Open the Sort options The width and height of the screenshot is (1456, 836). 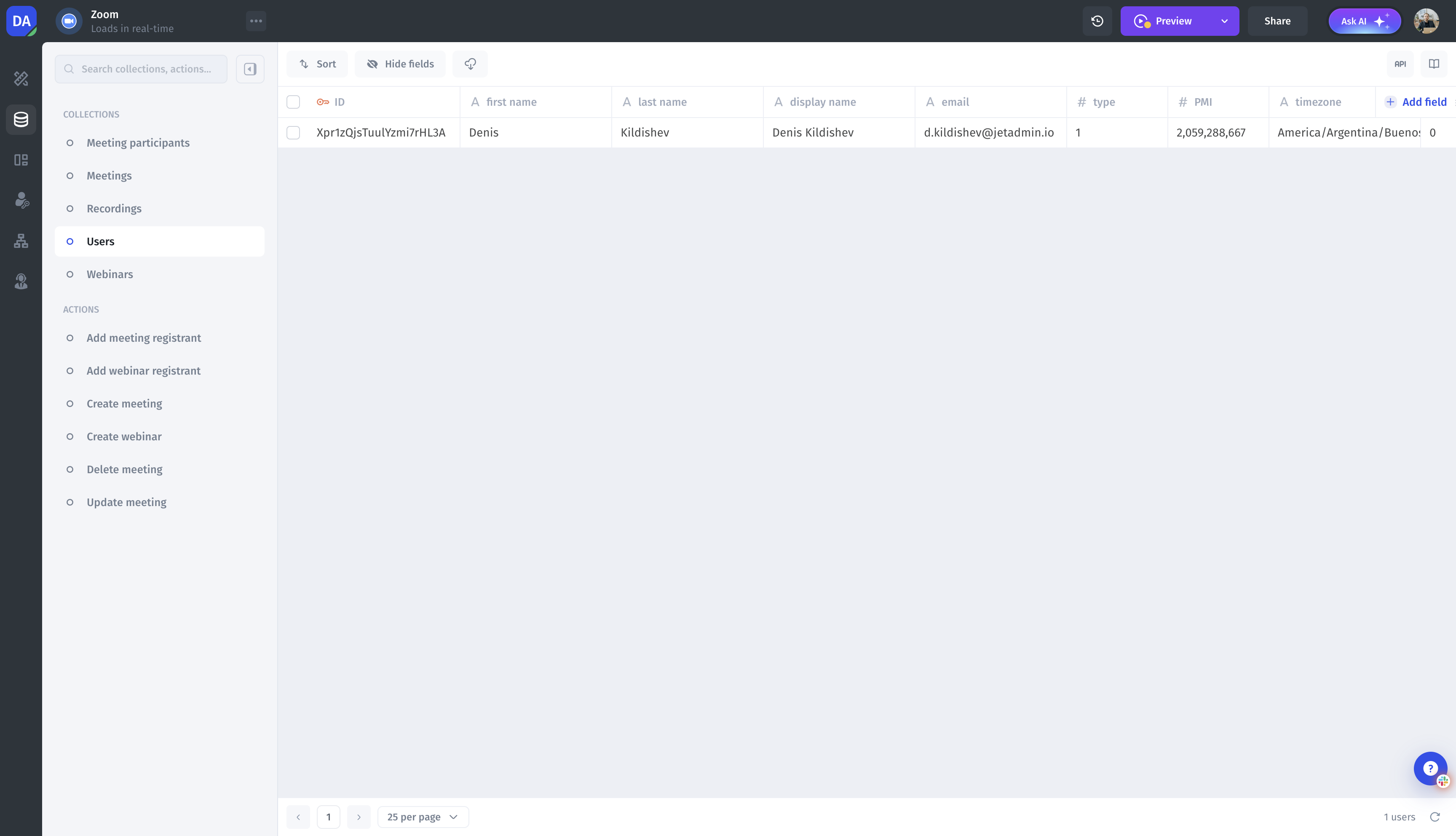[317, 64]
